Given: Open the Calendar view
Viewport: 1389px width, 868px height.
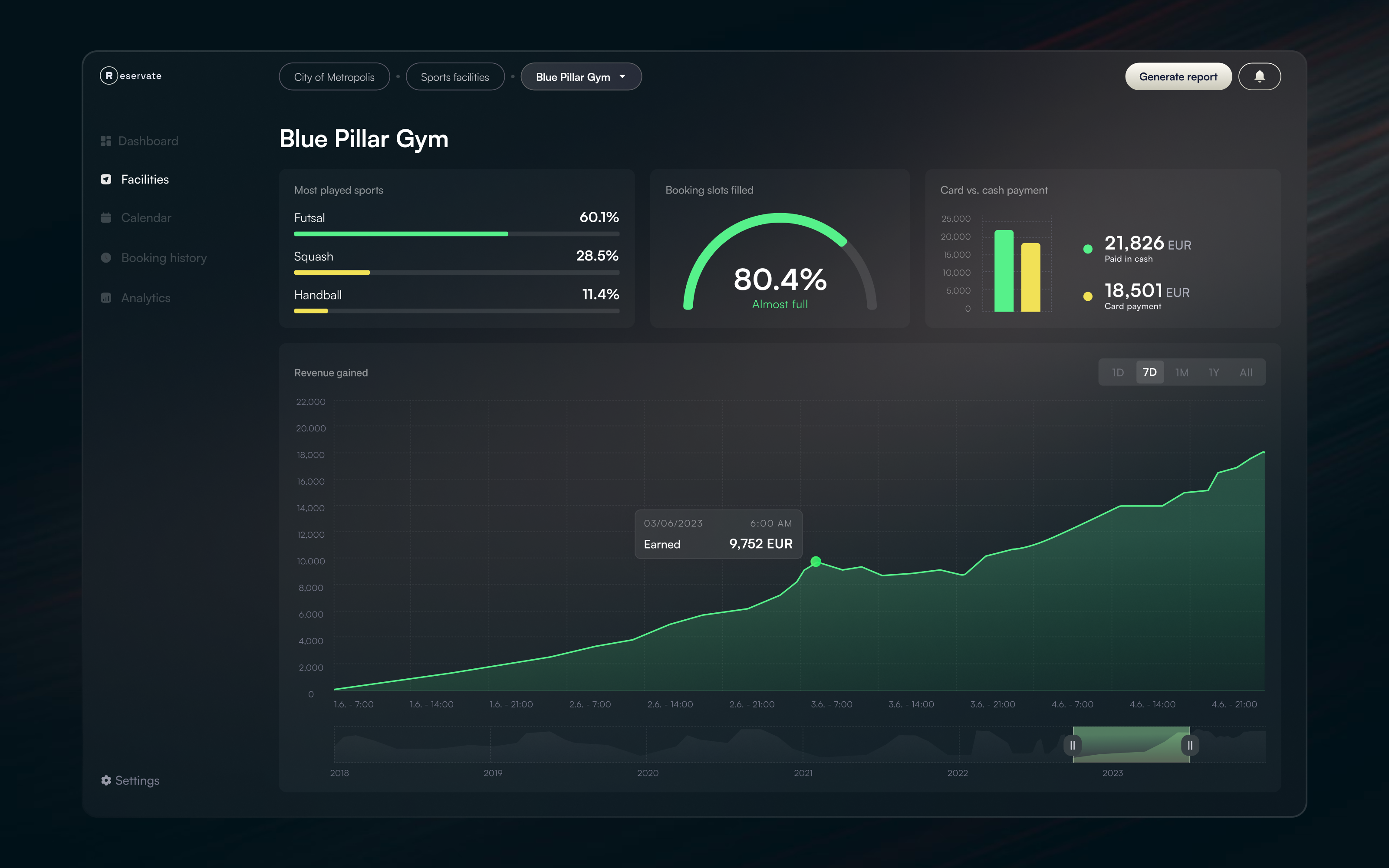Looking at the screenshot, I should point(146,217).
